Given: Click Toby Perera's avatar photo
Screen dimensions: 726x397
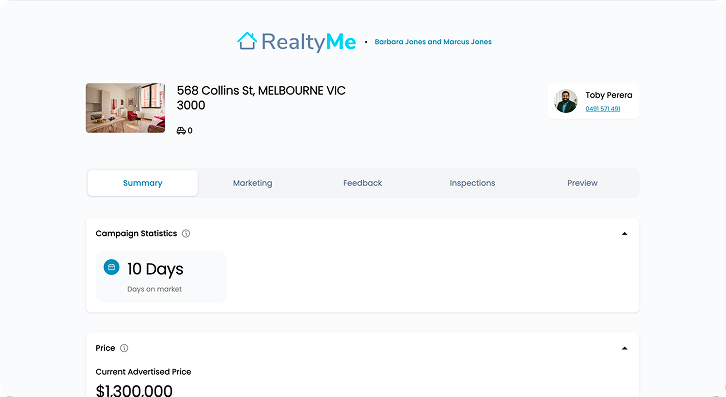Looking at the screenshot, I should pyautogui.click(x=566, y=101).
